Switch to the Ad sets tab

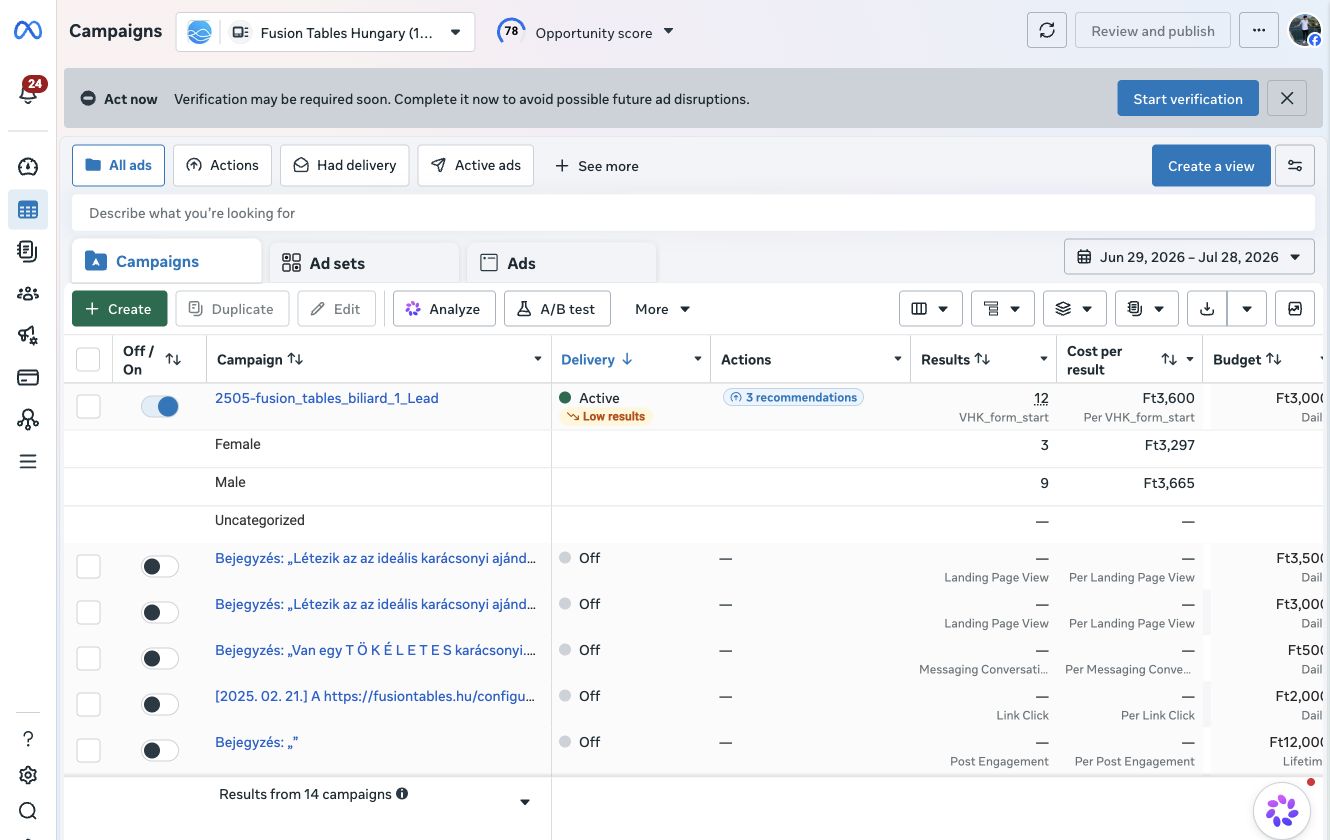click(x=364, y=263)
